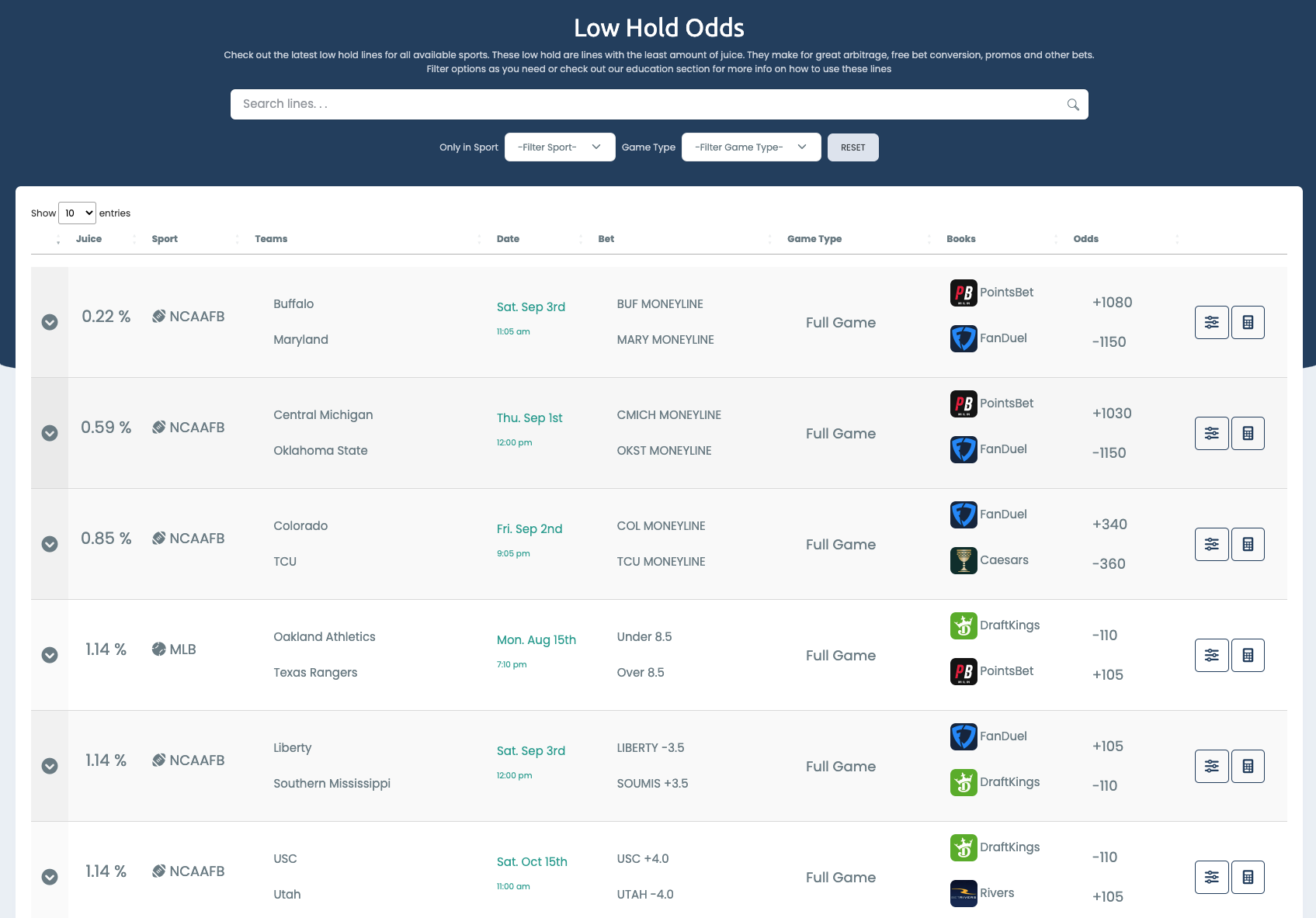Open the Filter Sport dropdown

(560, 147)
